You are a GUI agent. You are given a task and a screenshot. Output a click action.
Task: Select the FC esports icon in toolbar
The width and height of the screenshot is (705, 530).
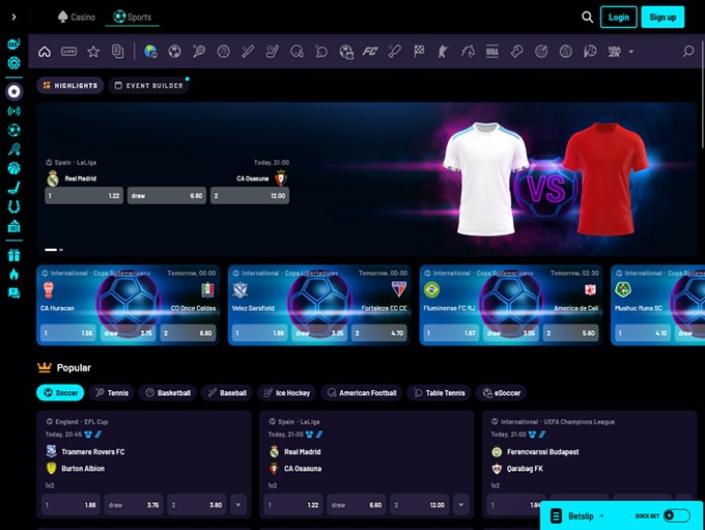click(370, 51)
